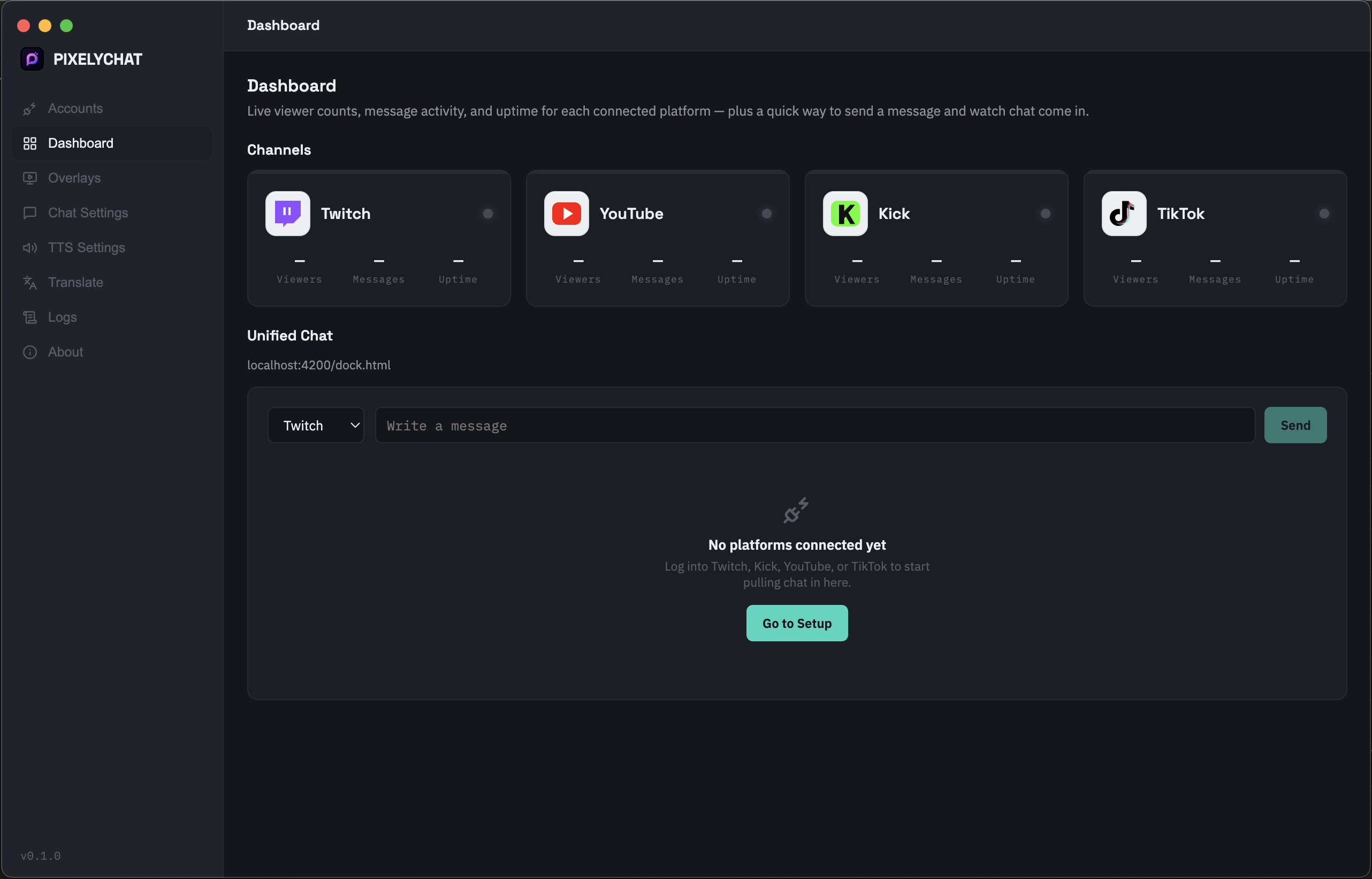Click the red close window button
This screenshot has width=1372, height=879.
coord(24,26)
